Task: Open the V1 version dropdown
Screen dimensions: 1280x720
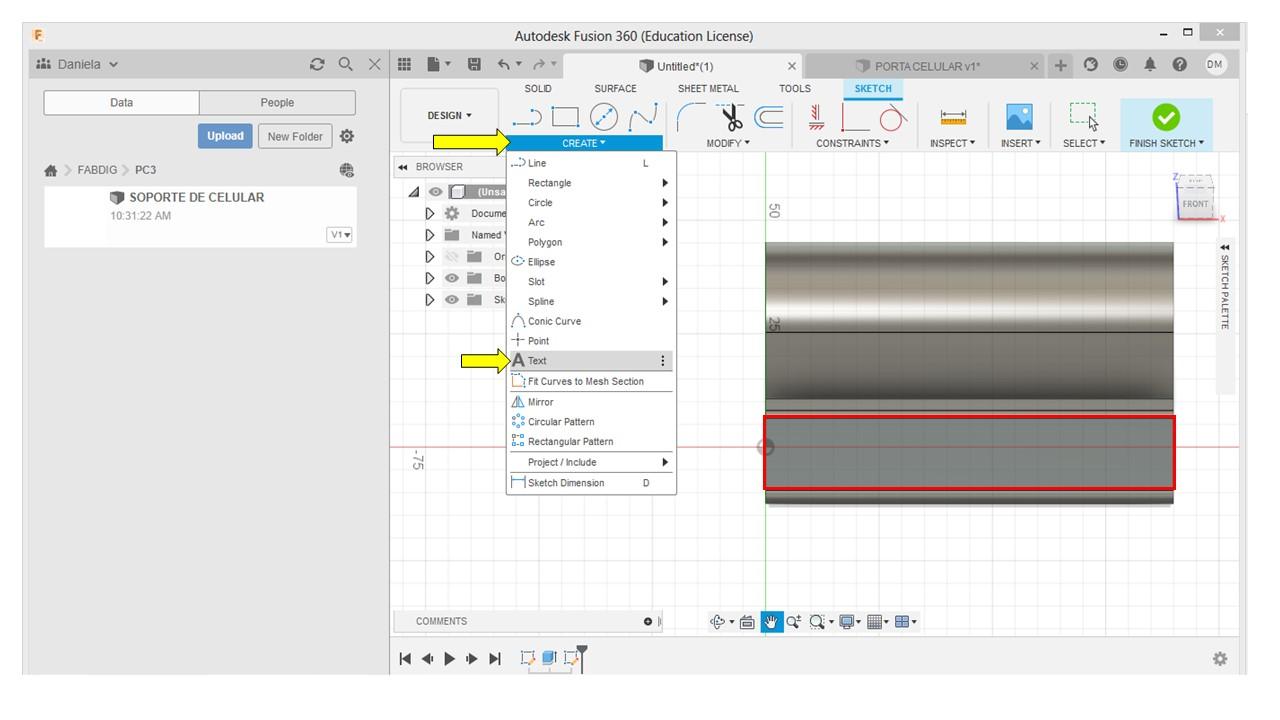Action: coord(340,235)
